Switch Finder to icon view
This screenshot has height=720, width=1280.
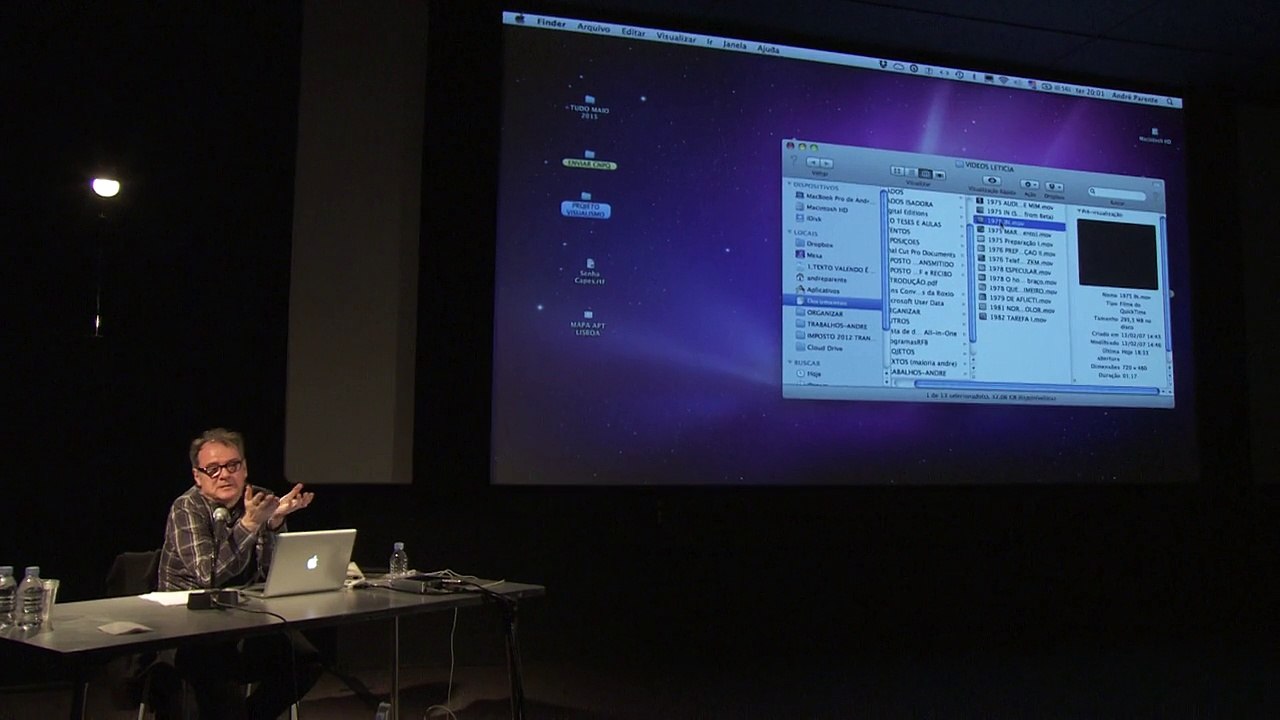(898, 171)
